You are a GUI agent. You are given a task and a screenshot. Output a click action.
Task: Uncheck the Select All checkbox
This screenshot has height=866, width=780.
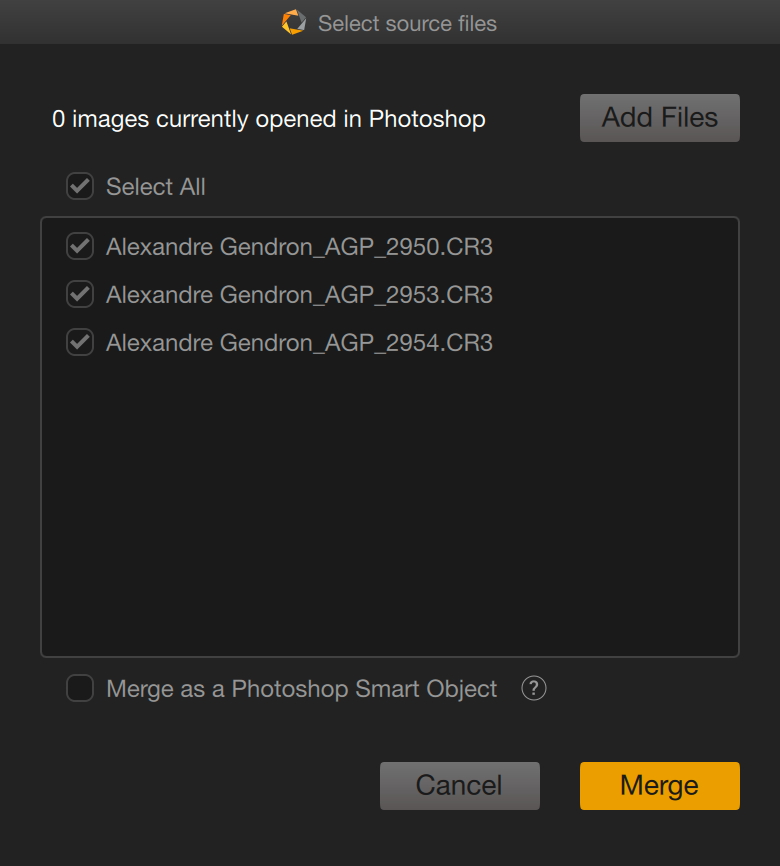[80, 186]
